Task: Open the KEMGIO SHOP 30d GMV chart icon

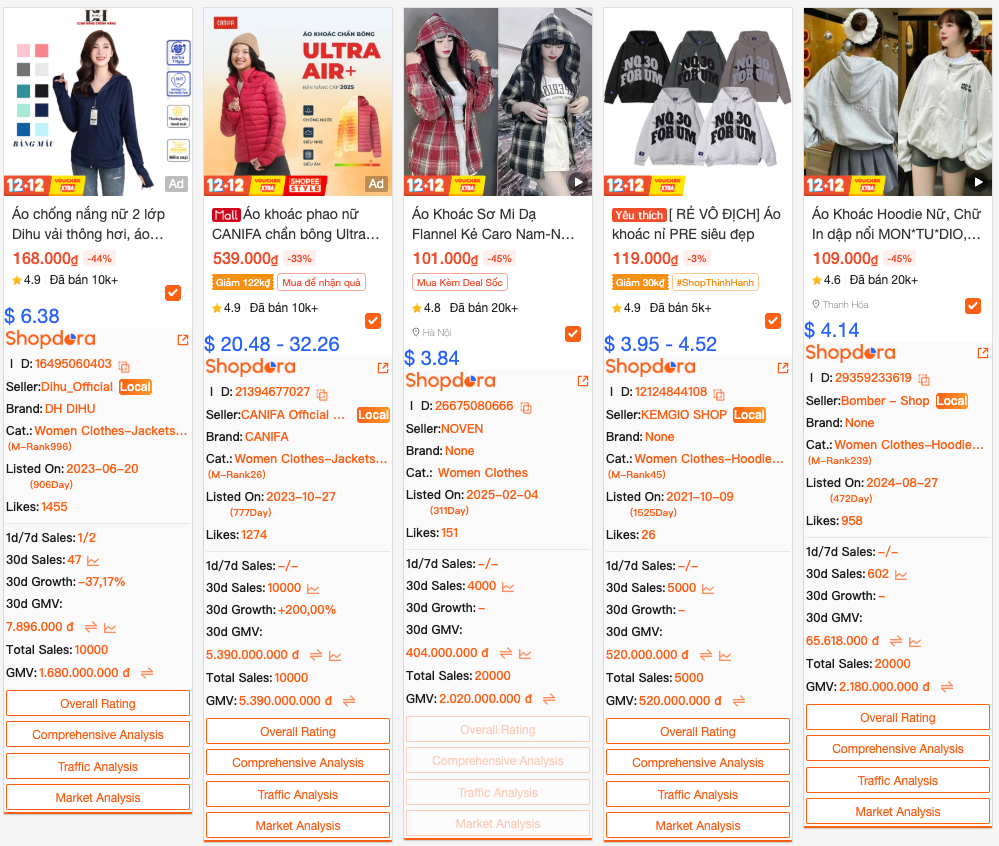Action: pyautogui.click(x=725, y=656)
